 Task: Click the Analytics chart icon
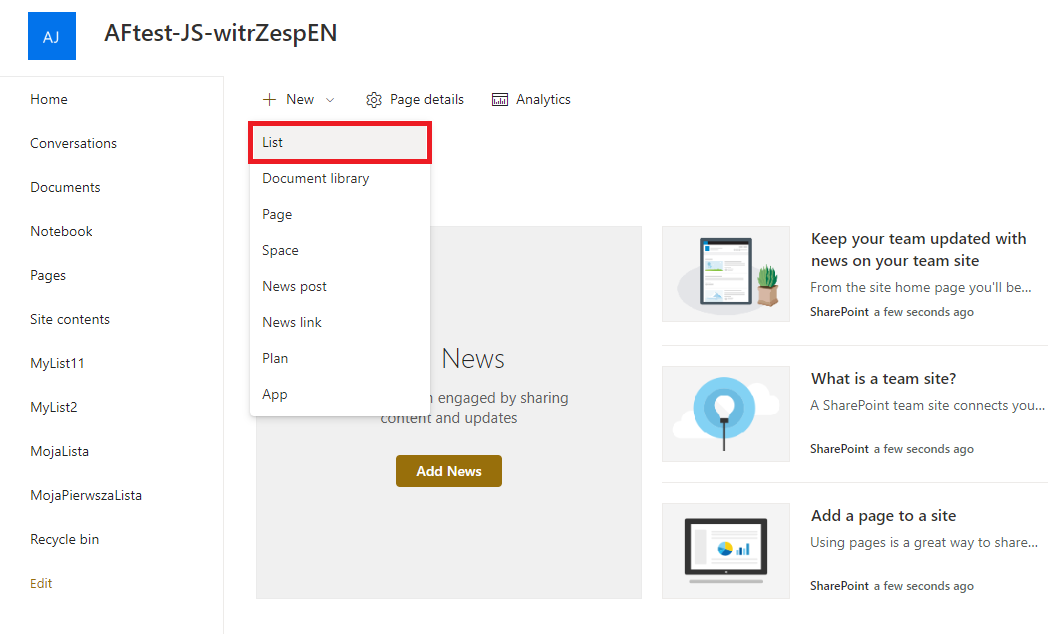click(x=500, y=100)
